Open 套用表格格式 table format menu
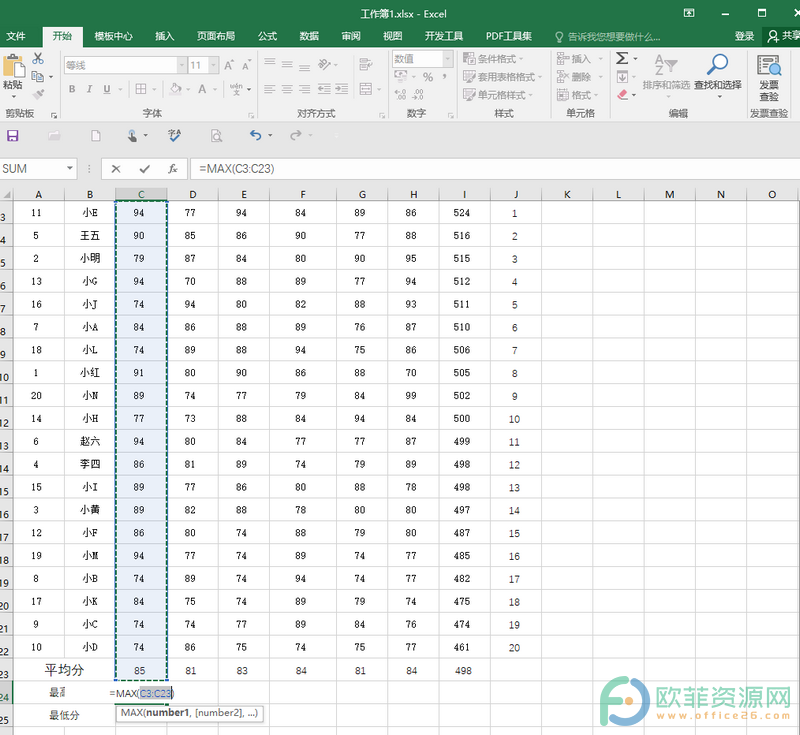This screenshot has height=735, width=800. point(503,77)
